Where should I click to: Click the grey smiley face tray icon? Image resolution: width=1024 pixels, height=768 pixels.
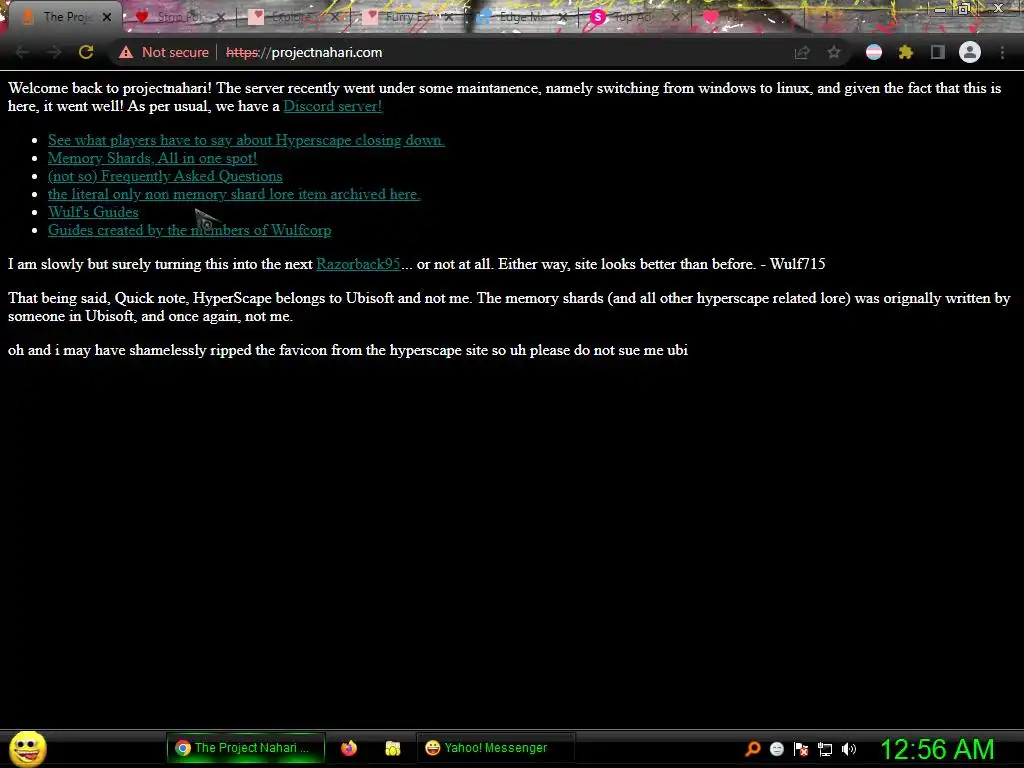point(776,748)
